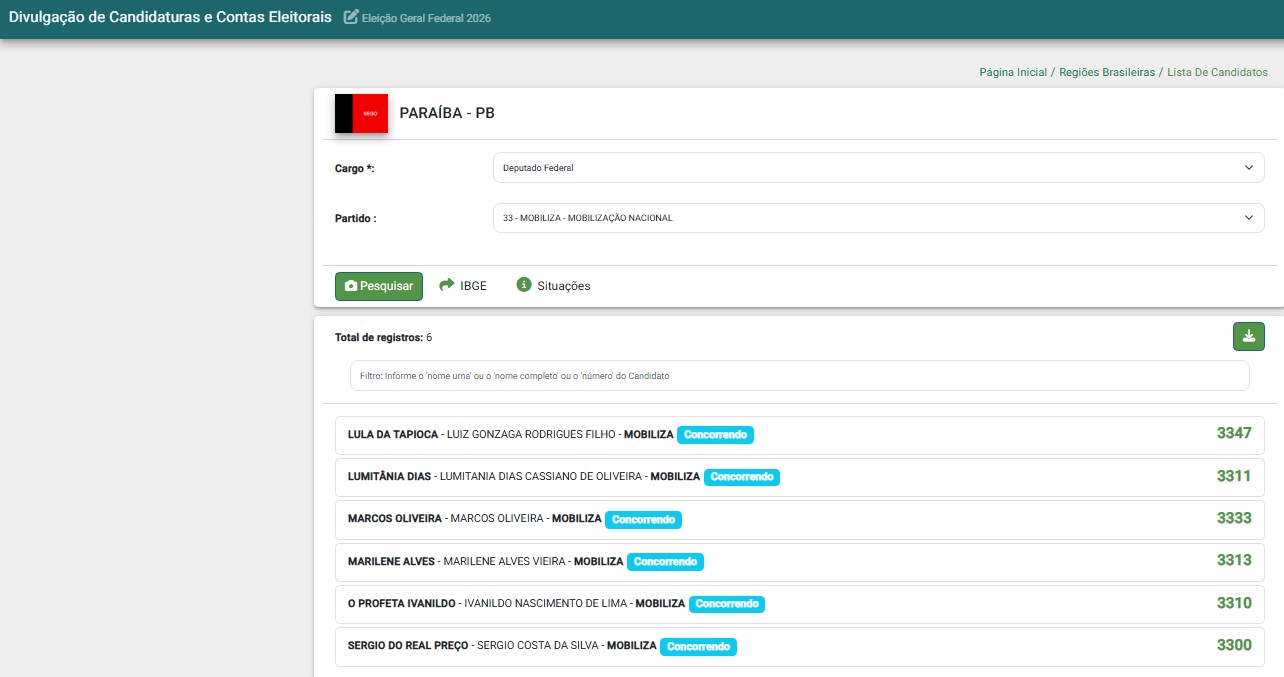The image size is (1284, 677).
Task: Click candidate number 3300
Action: tap(1234, 645)
